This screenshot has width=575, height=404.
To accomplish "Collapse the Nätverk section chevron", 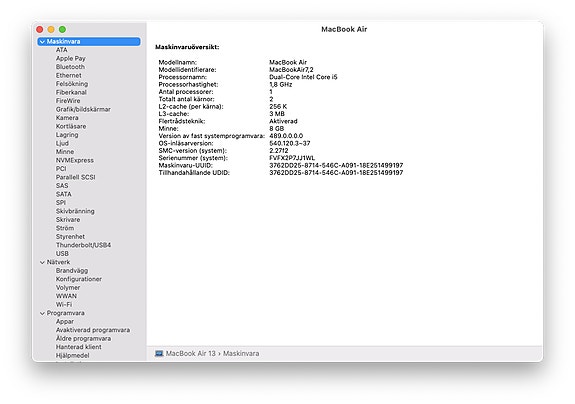I will click(x=42, y=262).
